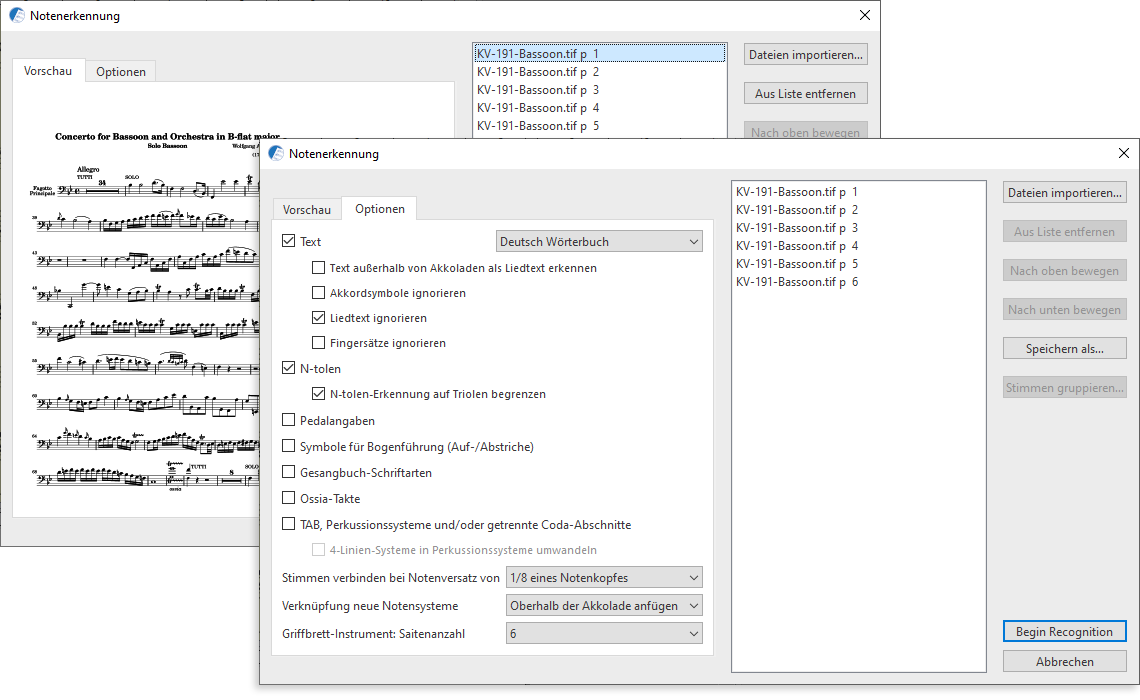The height and width of the screenshot is (700, 1140).
Task: Close the front Notenerkennung dialog
Action: (x=1124, y=154)
